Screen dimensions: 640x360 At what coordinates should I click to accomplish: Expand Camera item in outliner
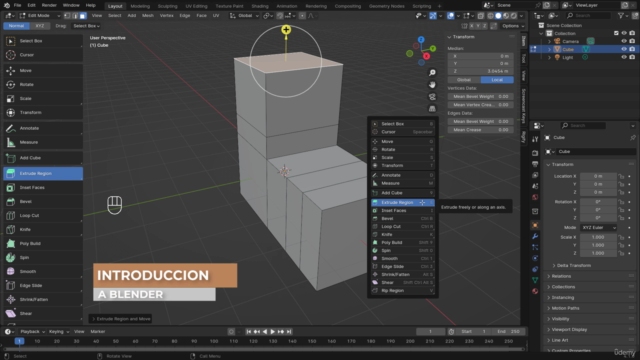click(x=549, y=41)
